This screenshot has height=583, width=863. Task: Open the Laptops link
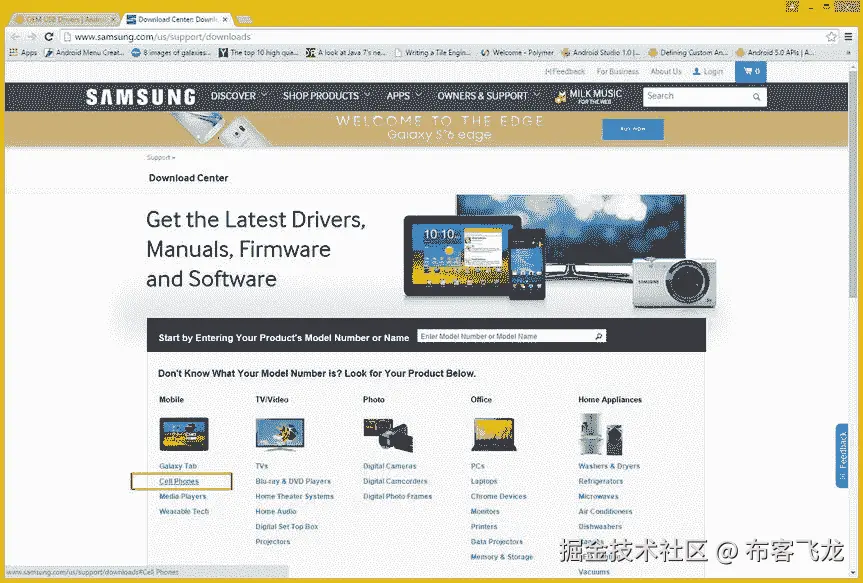pyautogui.click(x=484, y=481)
